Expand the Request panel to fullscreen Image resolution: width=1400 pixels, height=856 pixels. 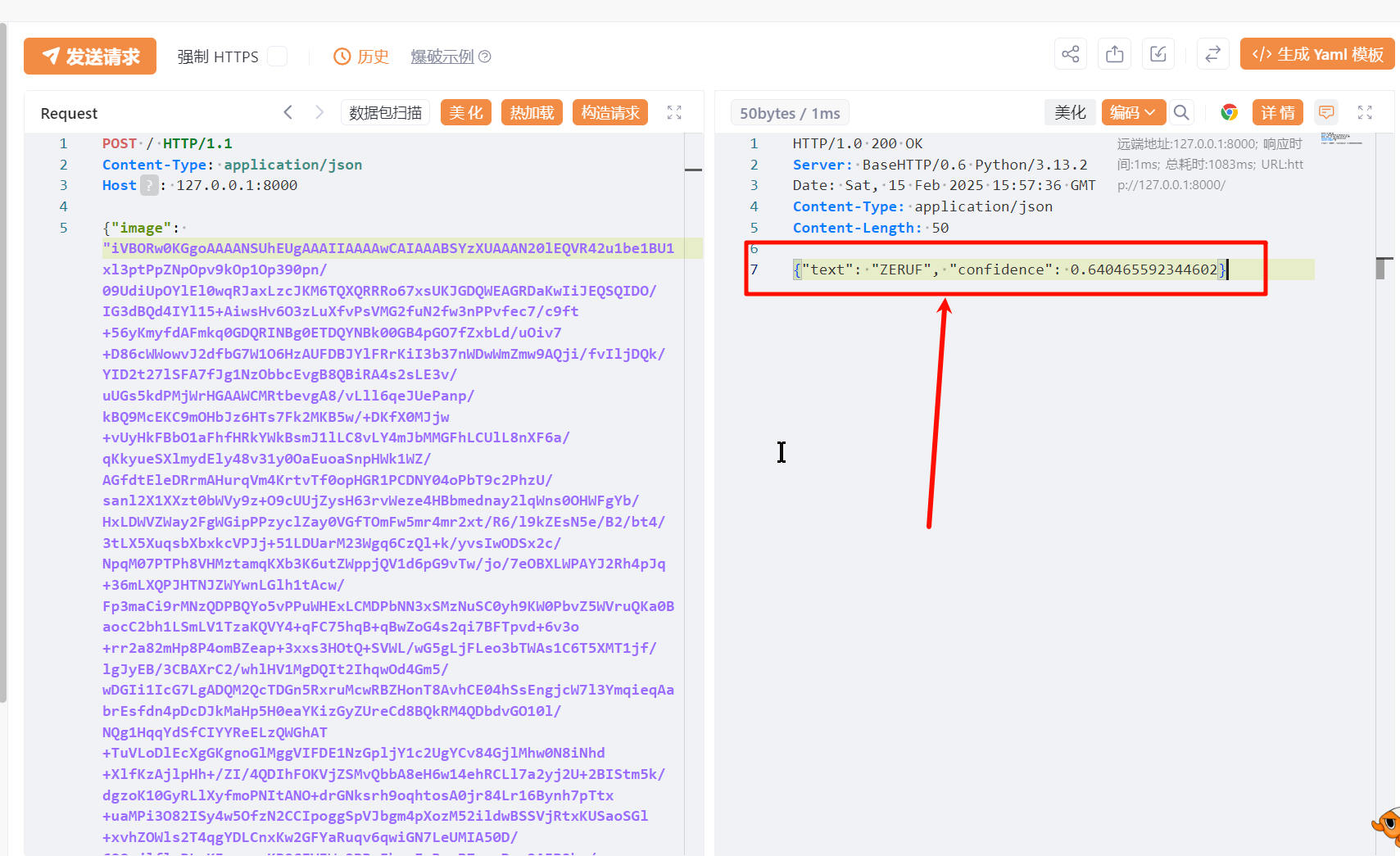click(x=674, y=113)
